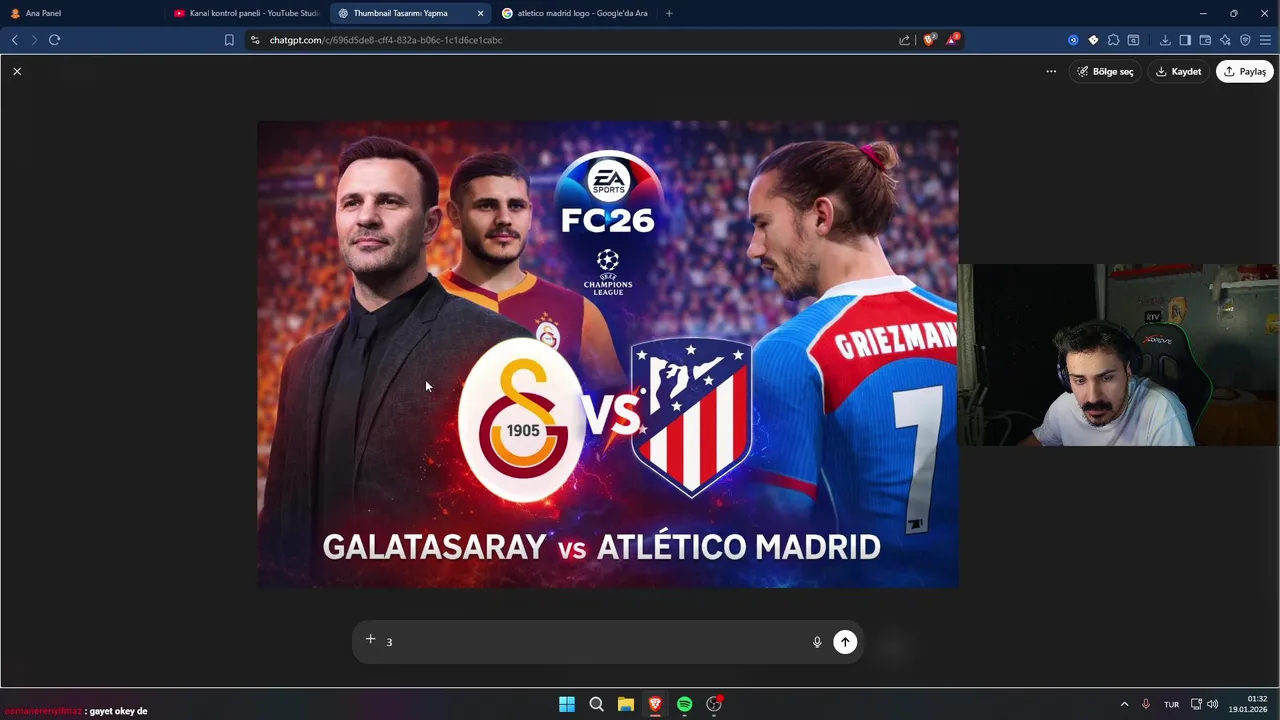Open File Explorer from the taskbar
1280x720 pixels.
626,704
